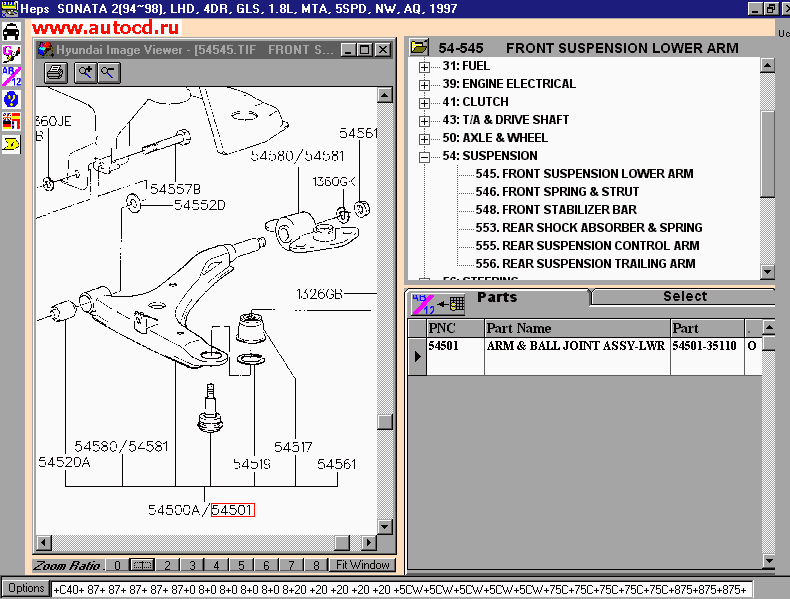Click the car icon in left sidebar

(x=11, y=32)
